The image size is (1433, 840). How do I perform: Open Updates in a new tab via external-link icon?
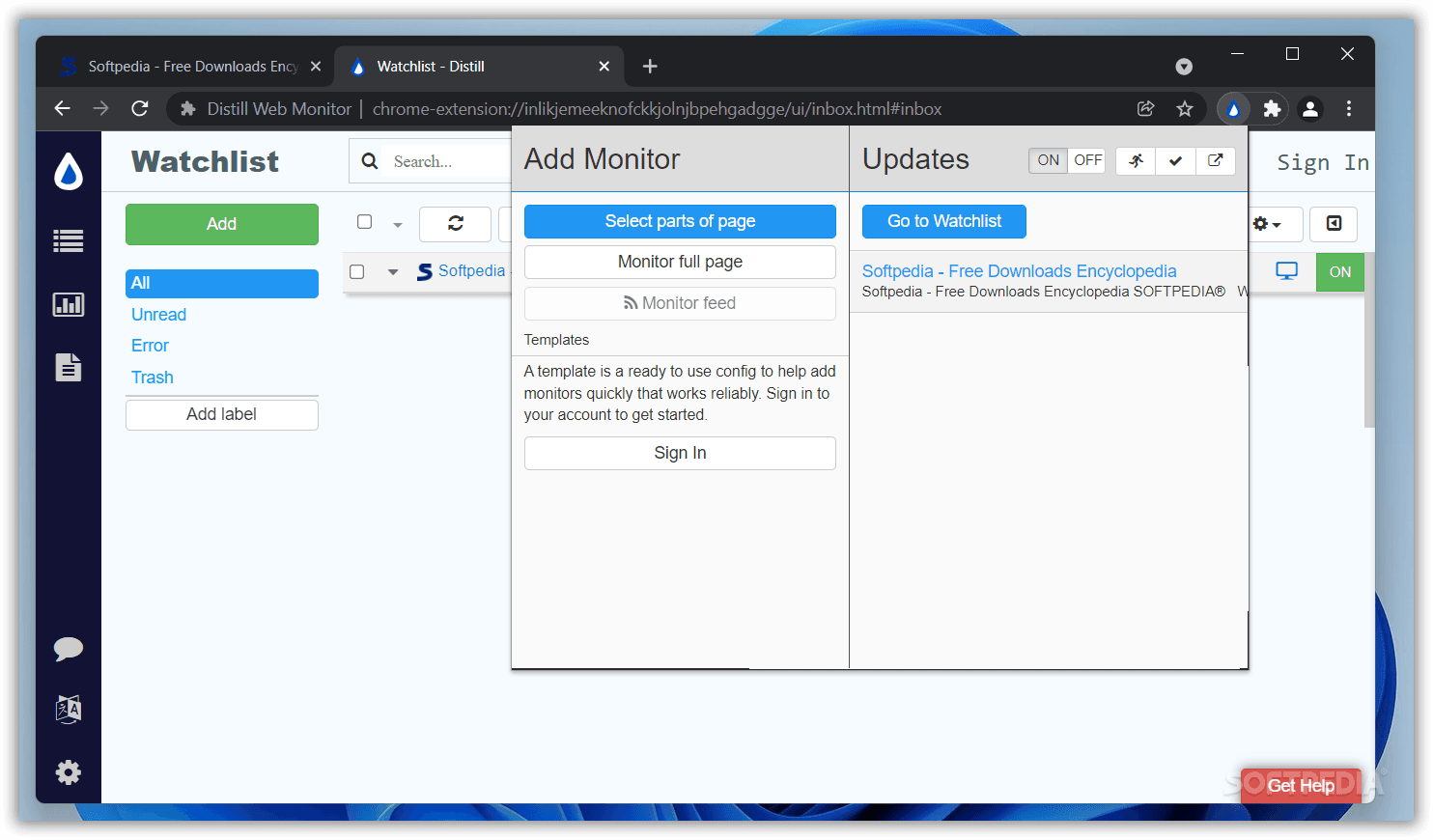coord(1216,160)
